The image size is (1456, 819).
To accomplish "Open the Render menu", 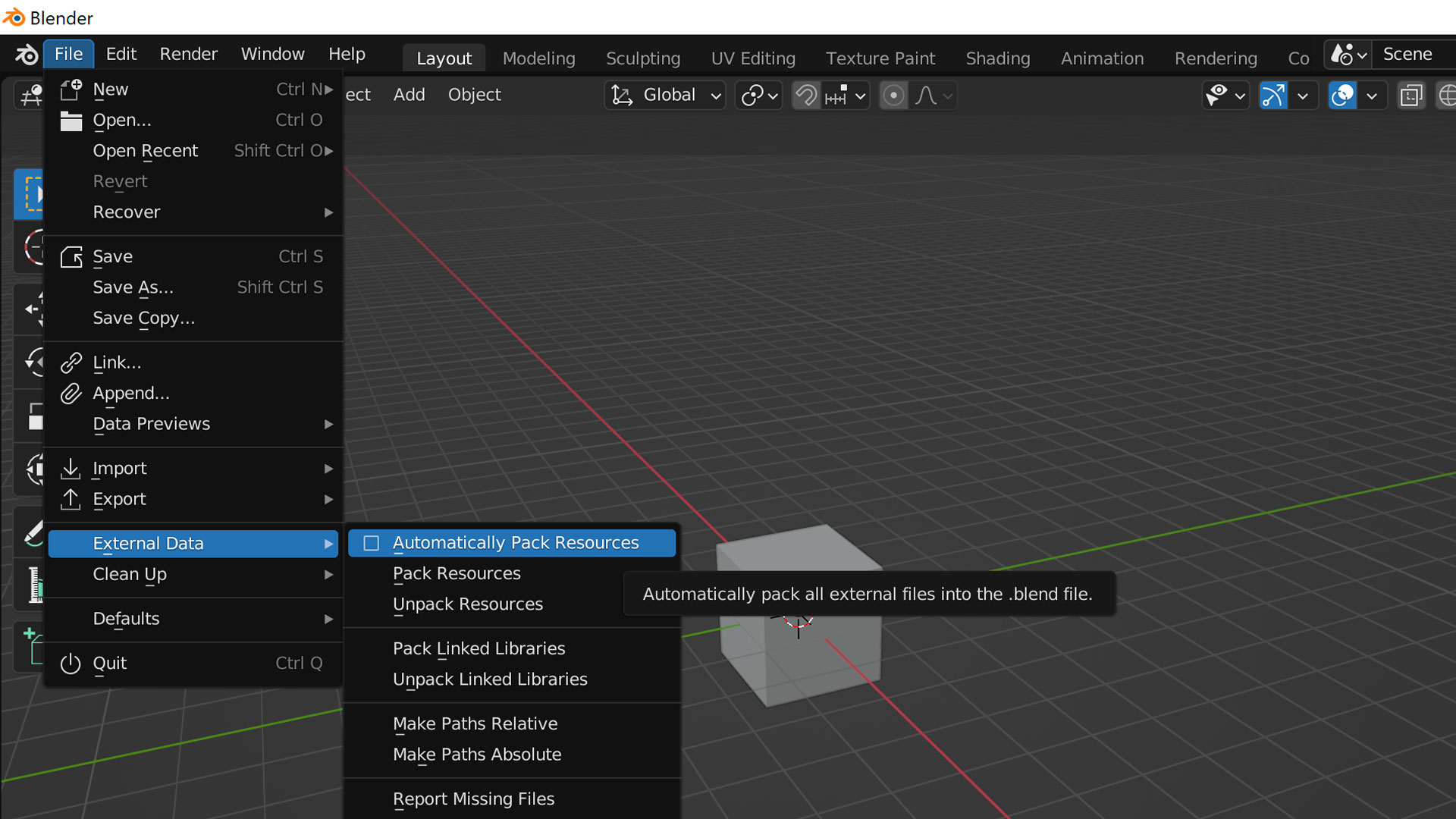I will 189,55.
